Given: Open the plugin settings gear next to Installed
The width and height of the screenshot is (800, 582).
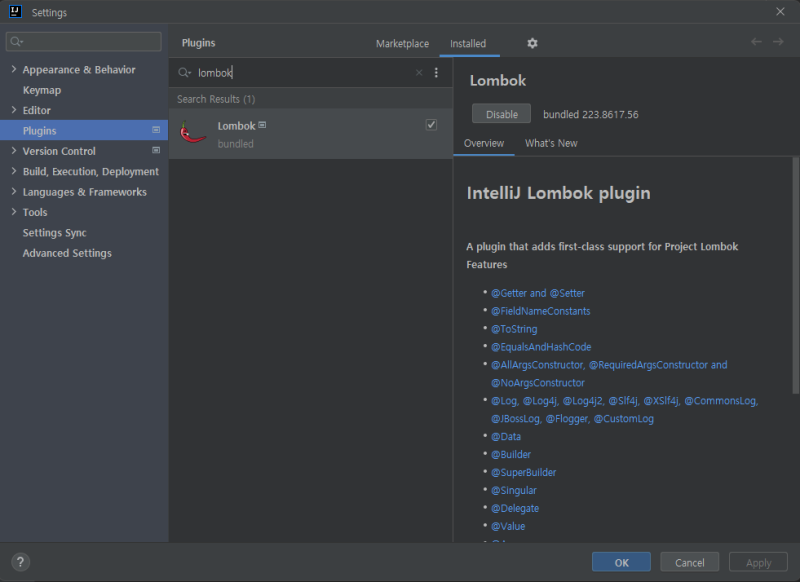Looking at the screenshot, I should (x=532, y=43).
